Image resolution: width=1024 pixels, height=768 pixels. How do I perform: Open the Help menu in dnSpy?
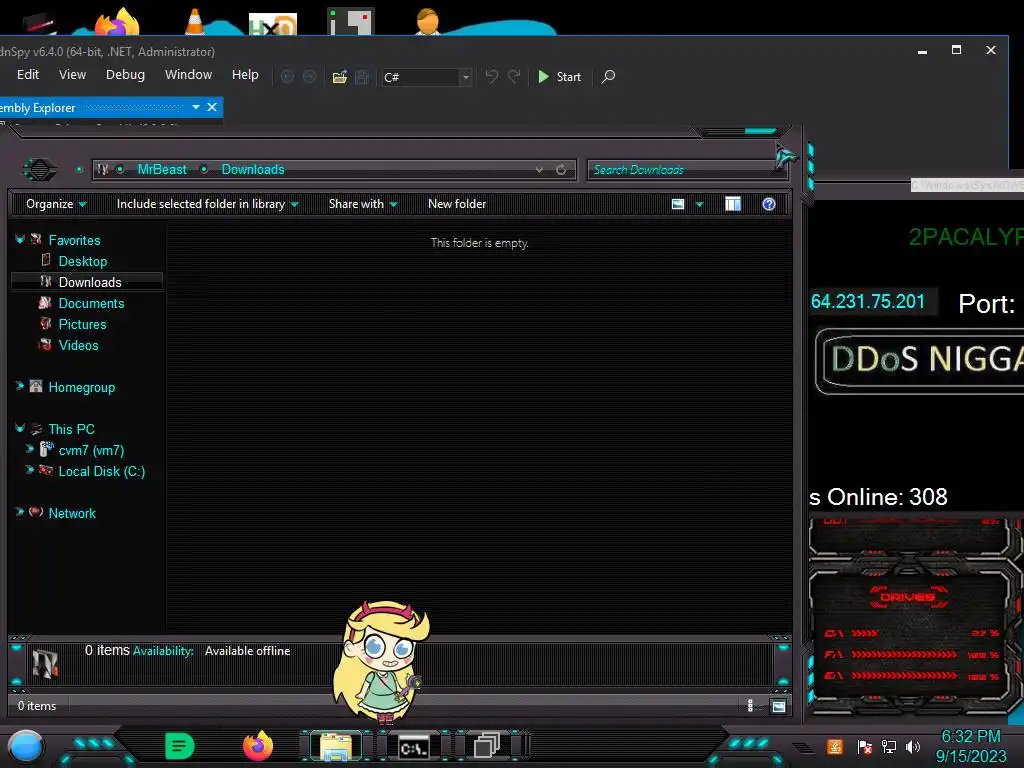coord(245,75)
